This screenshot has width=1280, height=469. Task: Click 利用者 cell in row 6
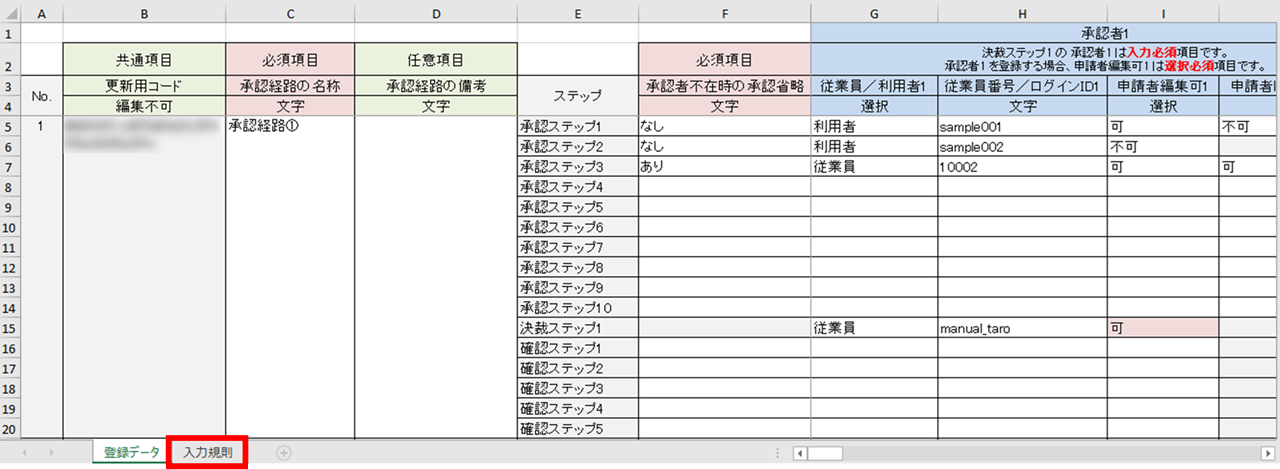875,147
